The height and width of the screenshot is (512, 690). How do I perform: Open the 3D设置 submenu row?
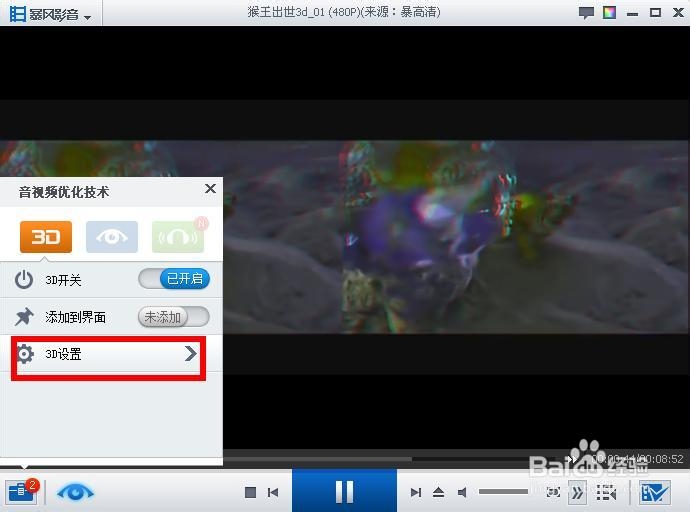point(109,354)
